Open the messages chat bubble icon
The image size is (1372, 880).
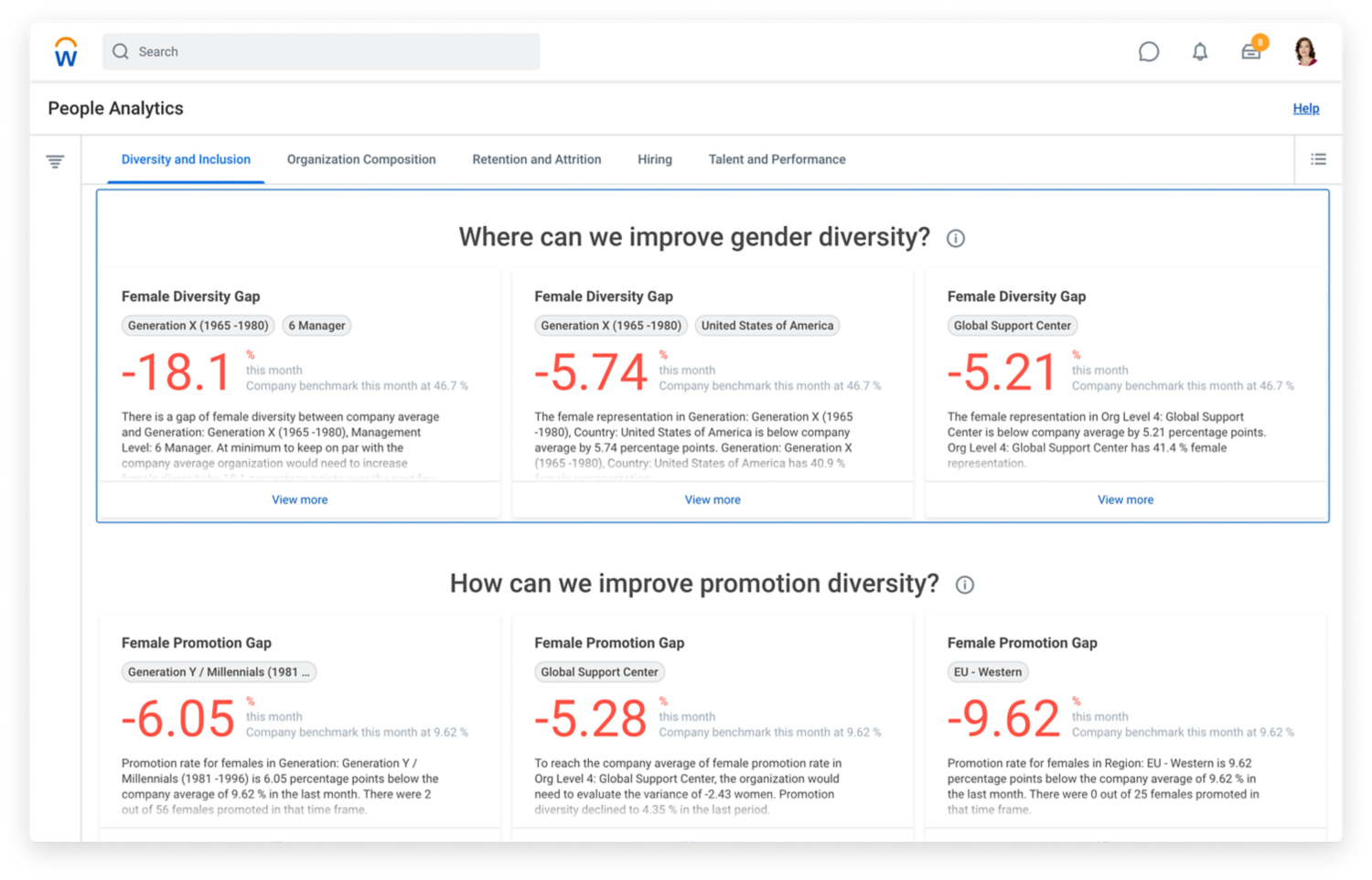click(x=1149, y=51)
